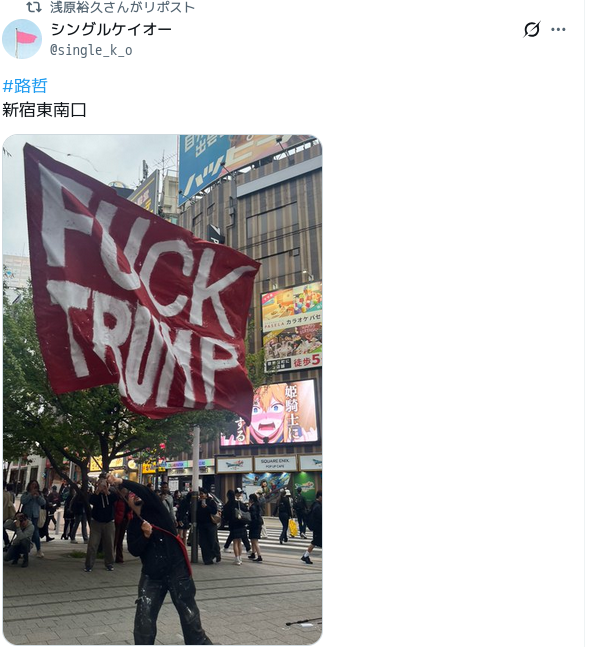Open the three-dot more options menu
This screenshot has width=610, height=647.
pyautogui.click(x=558, y=29)
